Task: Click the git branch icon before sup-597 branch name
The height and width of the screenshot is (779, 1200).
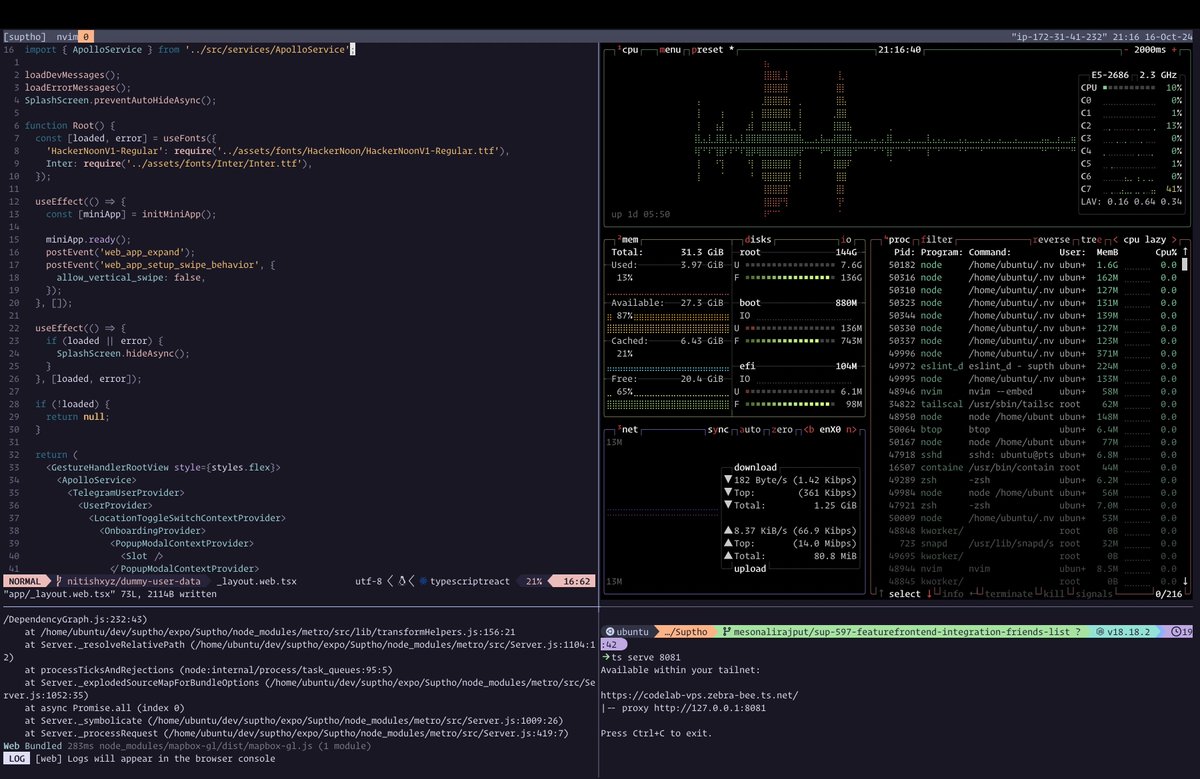Action: click(727, 632)
